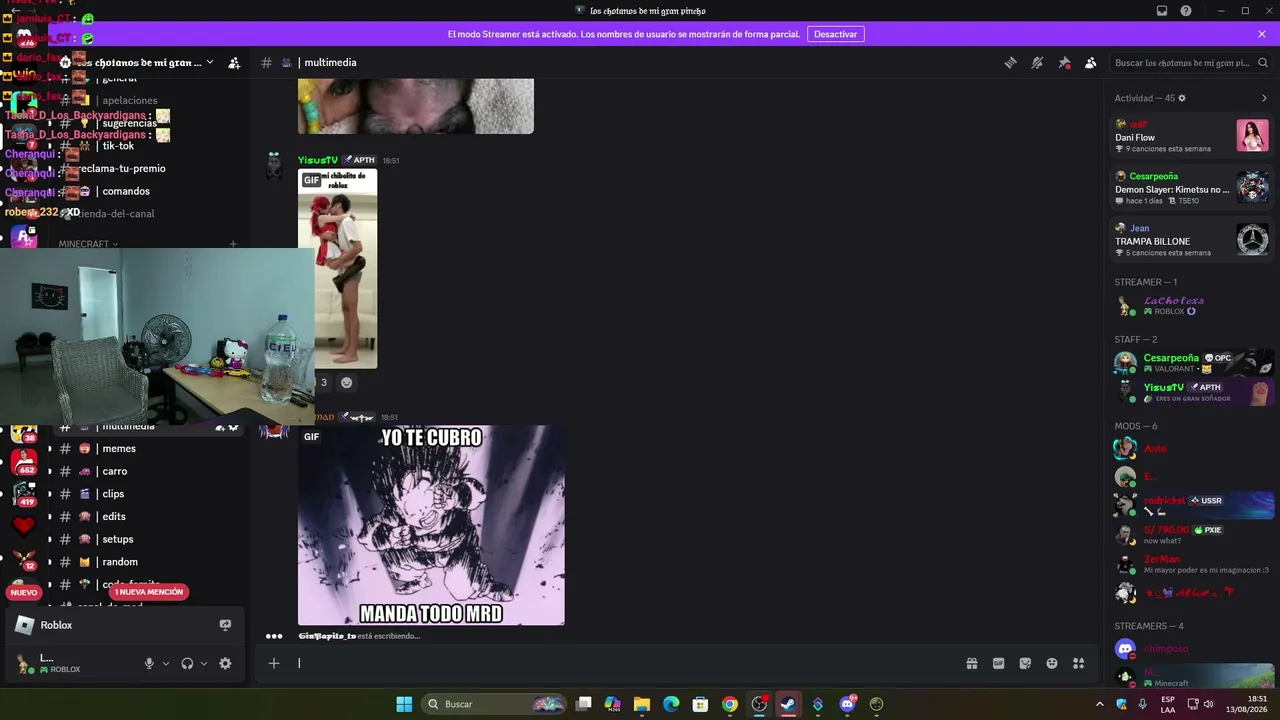Open the Windows Start menu

(x=404, y=704)
